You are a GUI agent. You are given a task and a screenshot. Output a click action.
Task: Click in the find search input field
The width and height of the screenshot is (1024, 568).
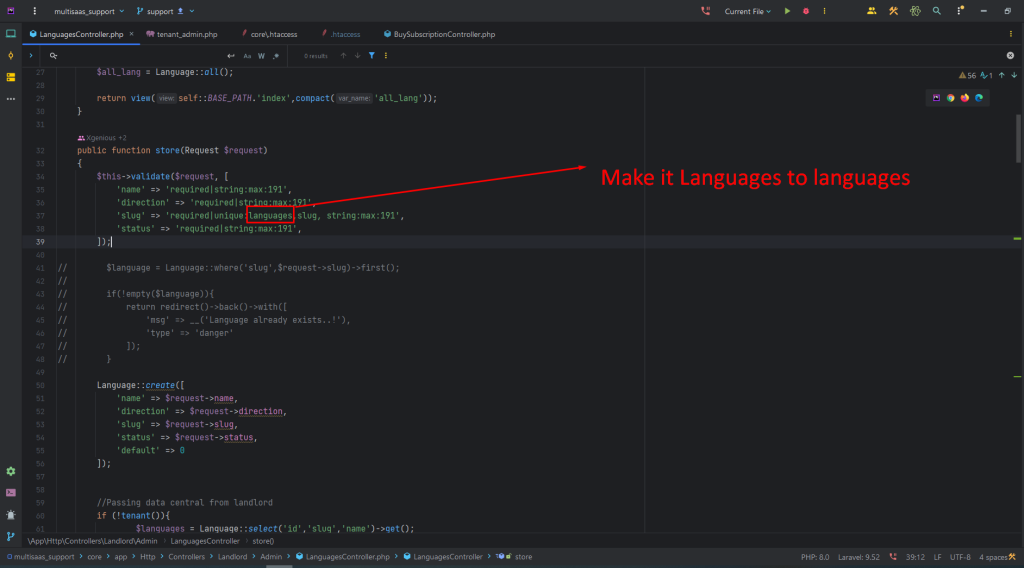pyautogui.click(x=140, y=56)
